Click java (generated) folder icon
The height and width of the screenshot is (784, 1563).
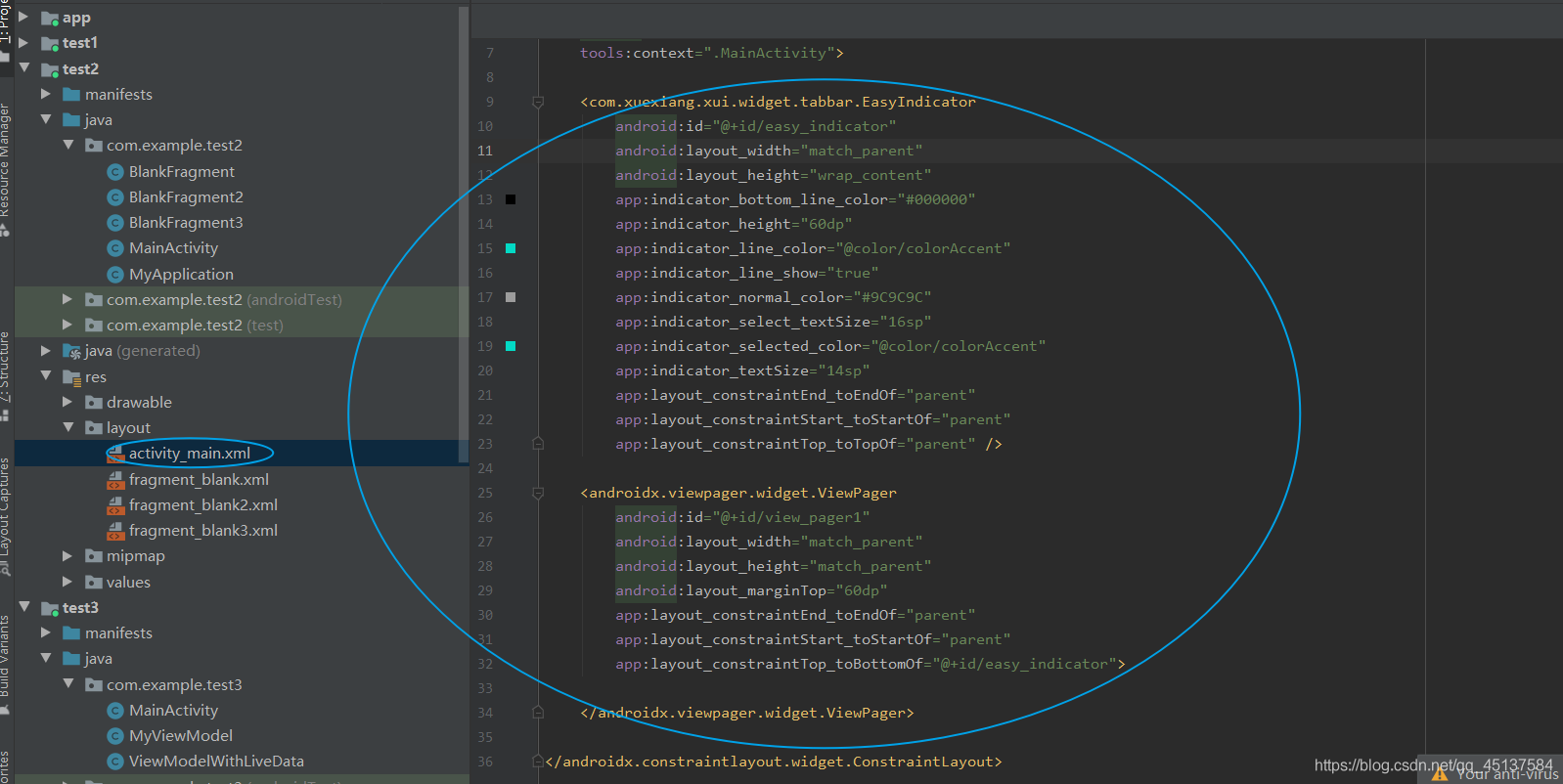tap(71, 351)
